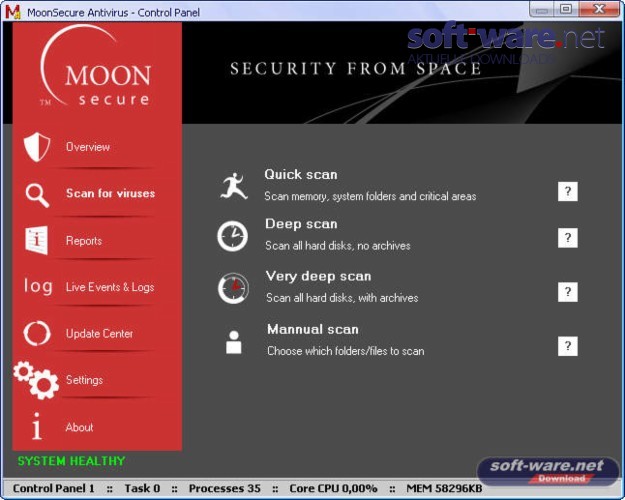Click the About 'i' icon

pos(37,426)
